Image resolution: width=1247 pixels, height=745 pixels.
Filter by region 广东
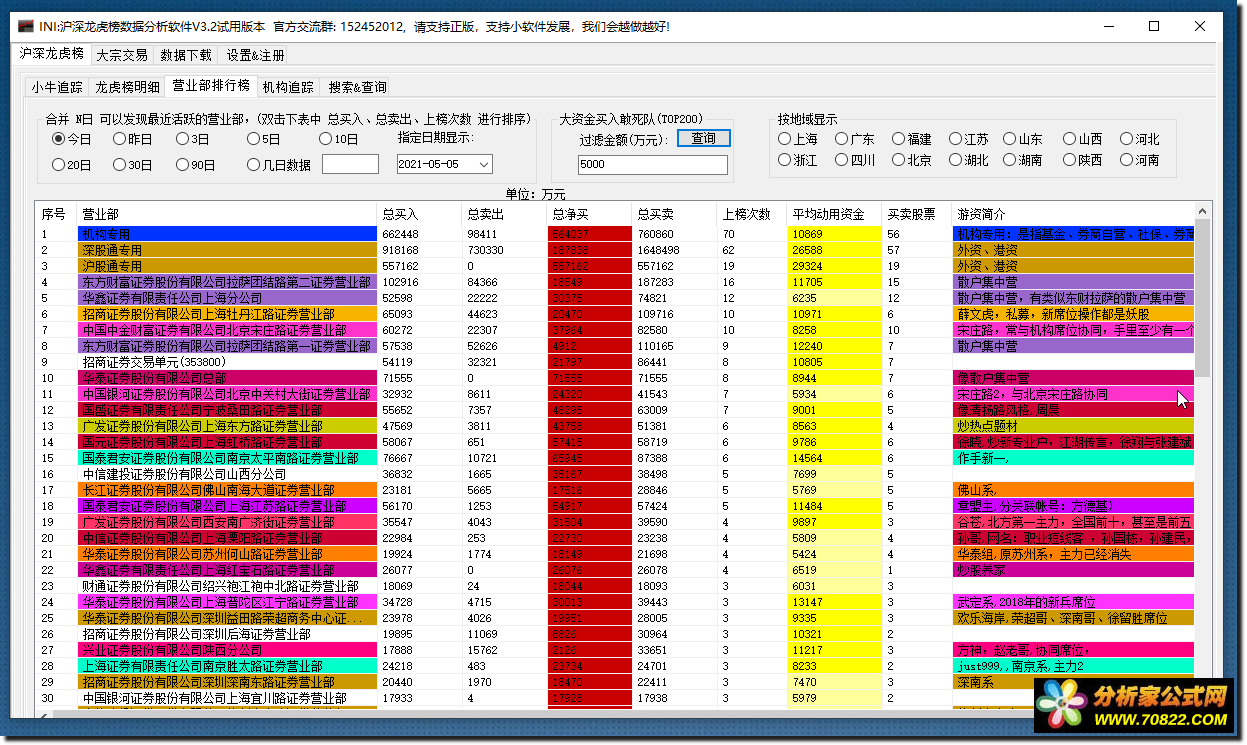(x=854, y=139)
